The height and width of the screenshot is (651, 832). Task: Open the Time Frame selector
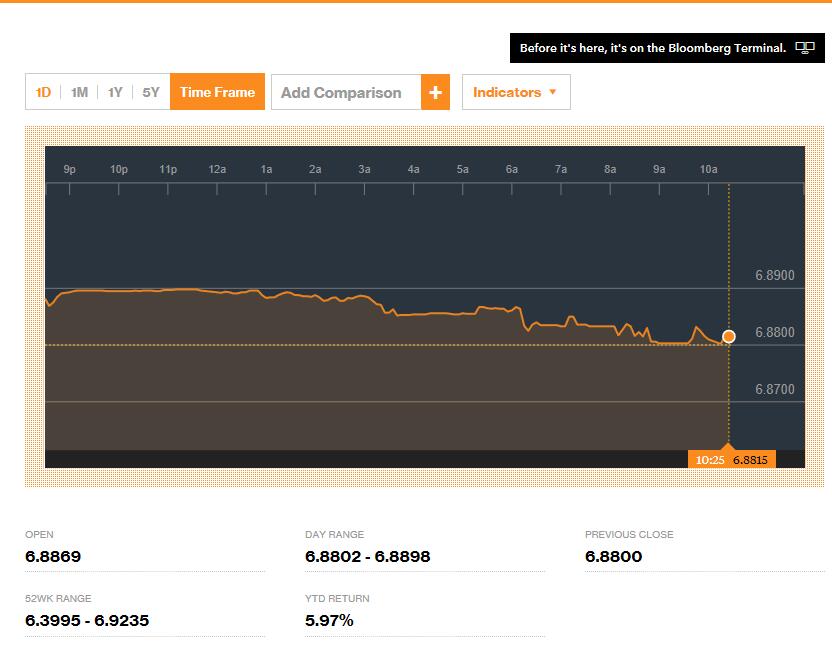[x=217, y=93]
